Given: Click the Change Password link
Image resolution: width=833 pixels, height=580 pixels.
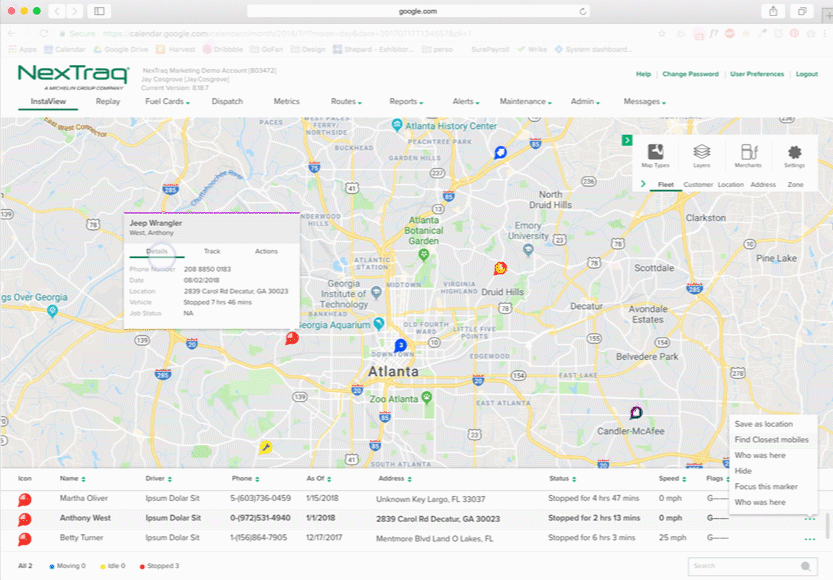Looking at the screenshot, I should coord(690,74).
